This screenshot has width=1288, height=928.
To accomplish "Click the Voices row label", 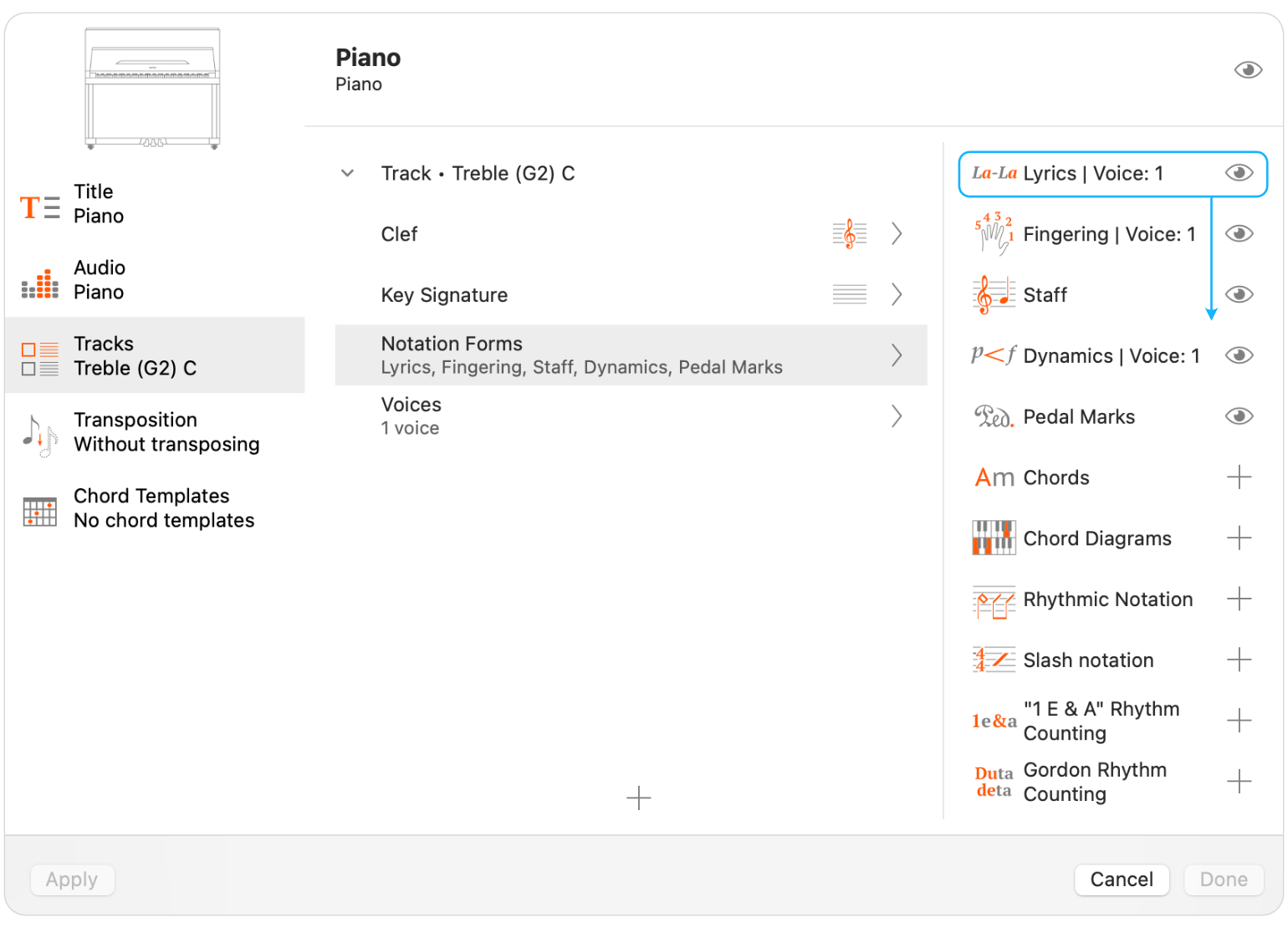I will point(411,405).
